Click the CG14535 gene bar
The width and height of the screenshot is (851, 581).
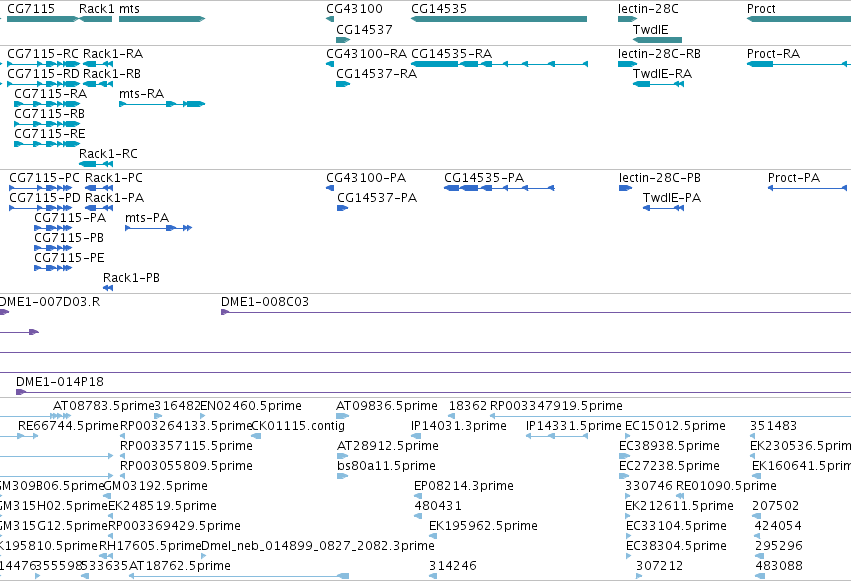pyautogui.click(x=499, y=19)
